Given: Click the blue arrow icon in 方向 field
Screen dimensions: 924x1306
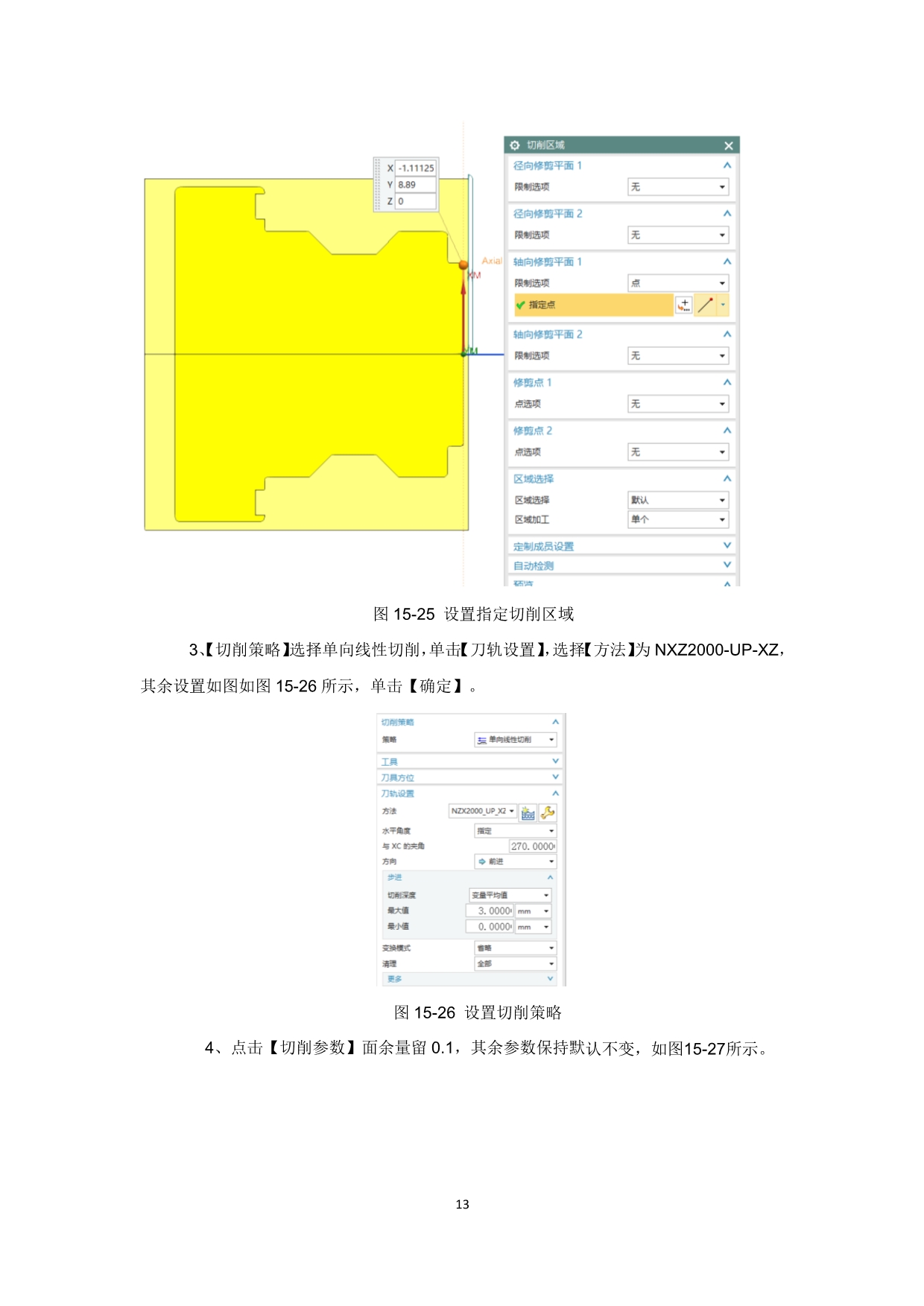Looking at the screenshot, I should (x=482, y=861).
